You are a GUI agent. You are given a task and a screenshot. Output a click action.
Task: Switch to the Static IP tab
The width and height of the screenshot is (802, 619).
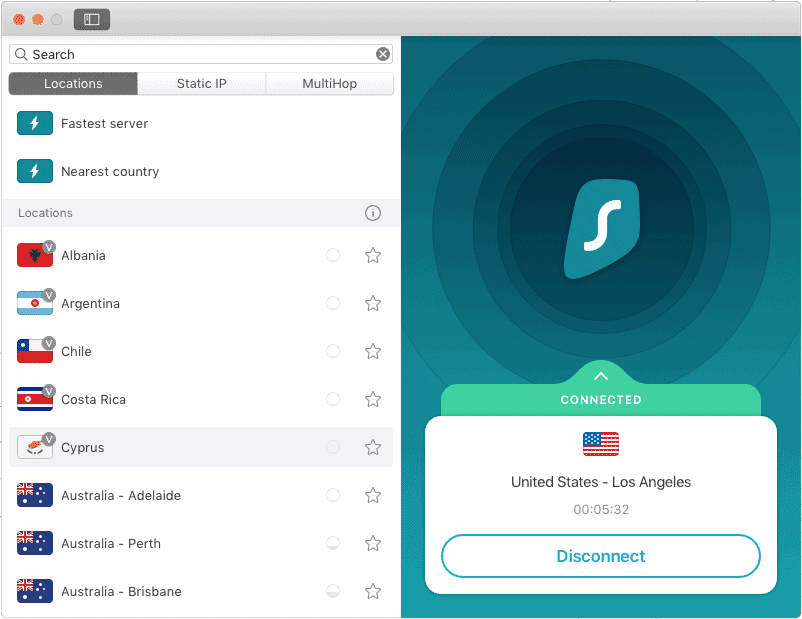[201, 83]
